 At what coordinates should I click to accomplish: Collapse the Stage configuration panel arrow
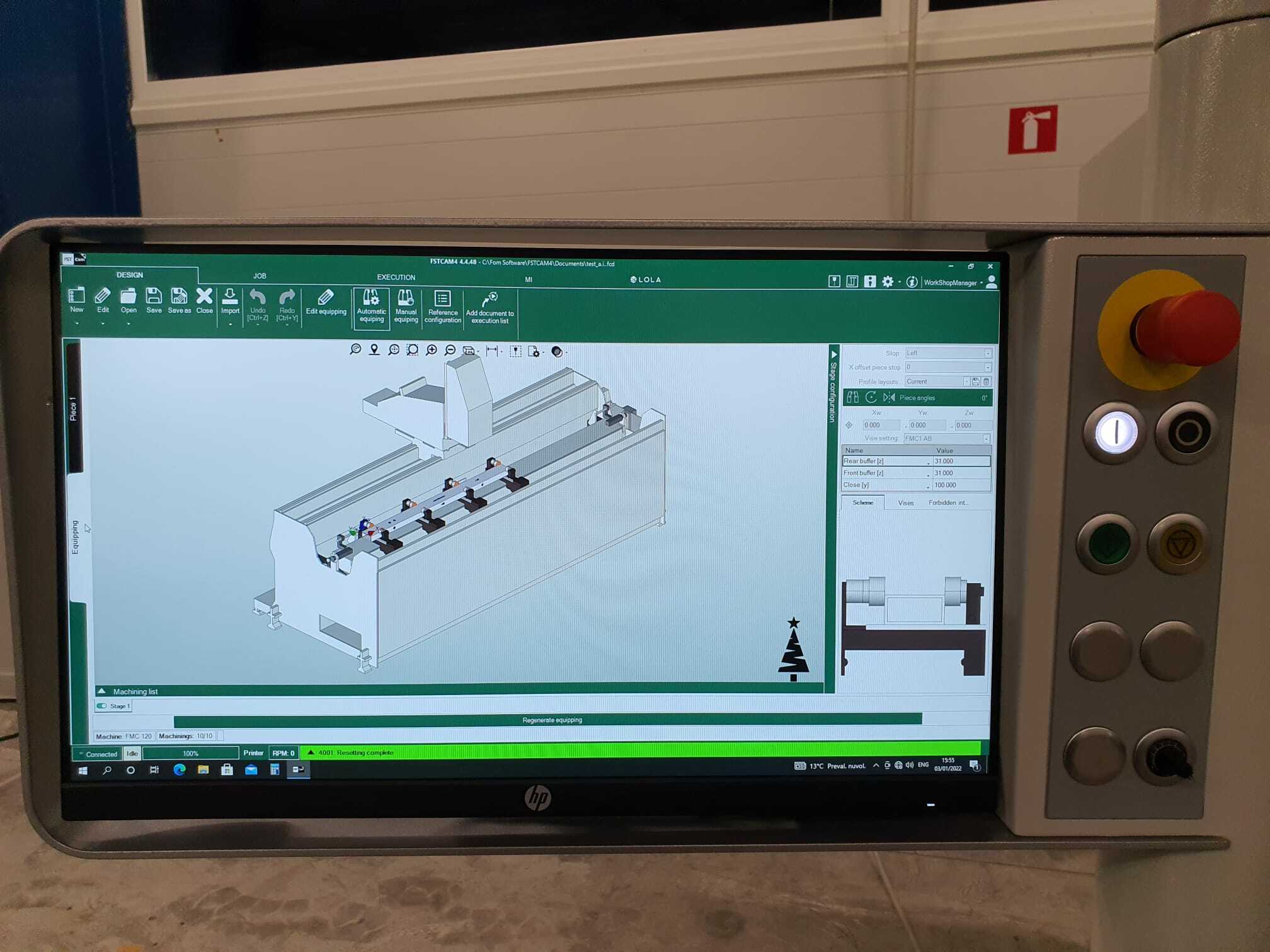pos(833,354)
